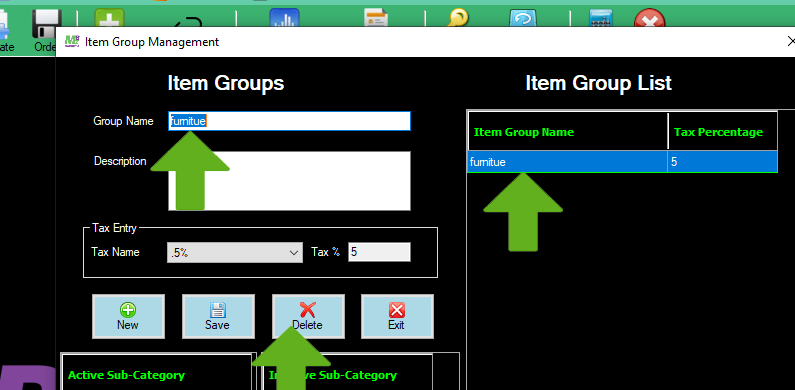Click the floppy disk Order icon in main toolbar
Image resolution: width=795 pixels, height=390 pixels.
tap(46, 24)
